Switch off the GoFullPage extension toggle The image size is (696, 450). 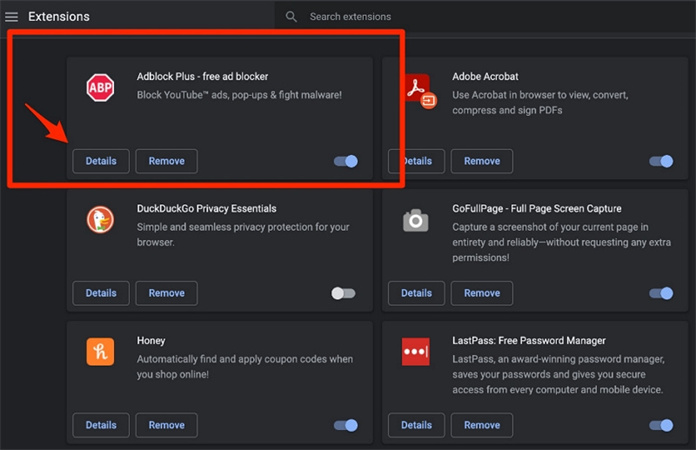coord(661,293)
